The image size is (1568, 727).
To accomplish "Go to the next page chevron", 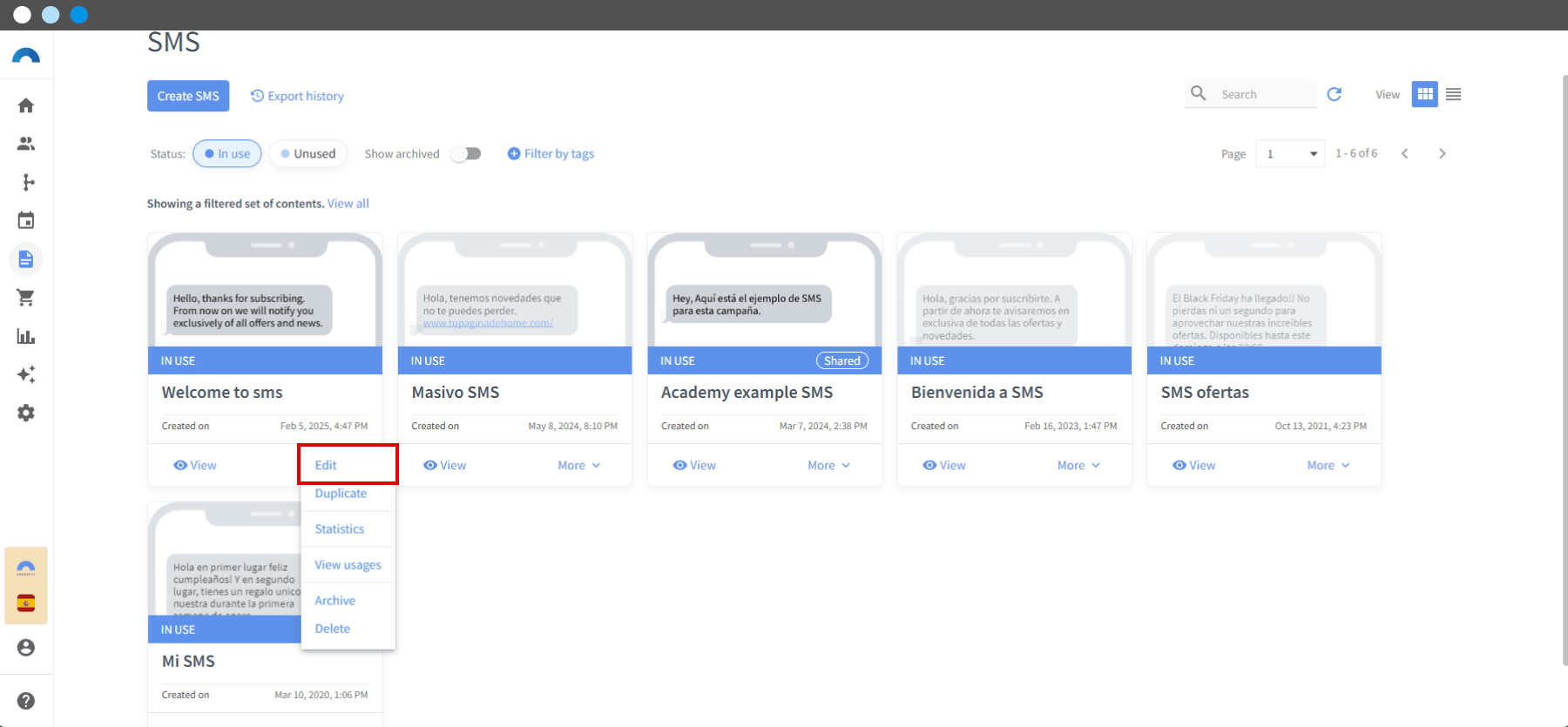I will (1443, 153).
